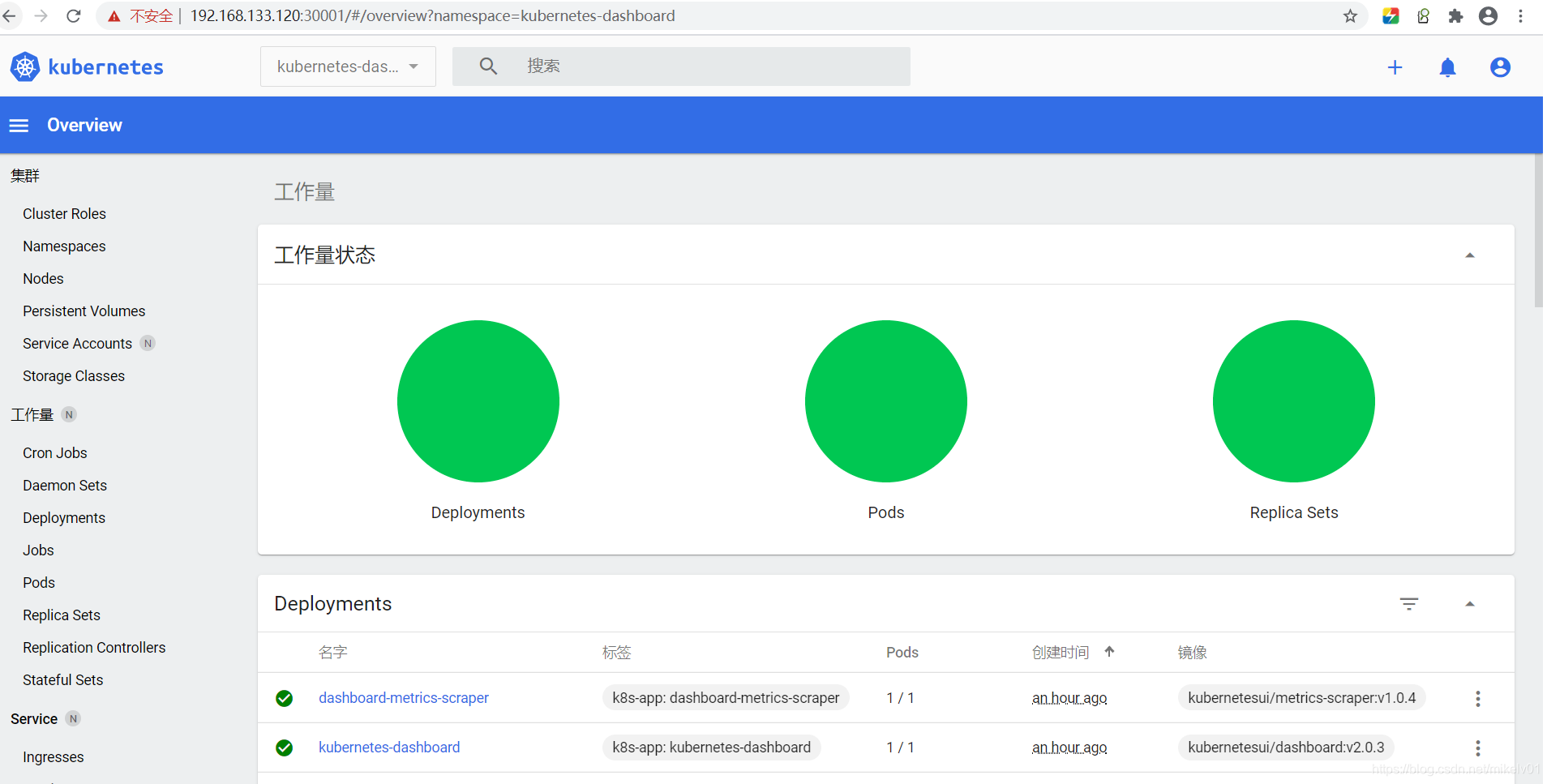Open the hamburger navigation menu
Screen dimensions: 1547x784
click(x=19, y=126)
